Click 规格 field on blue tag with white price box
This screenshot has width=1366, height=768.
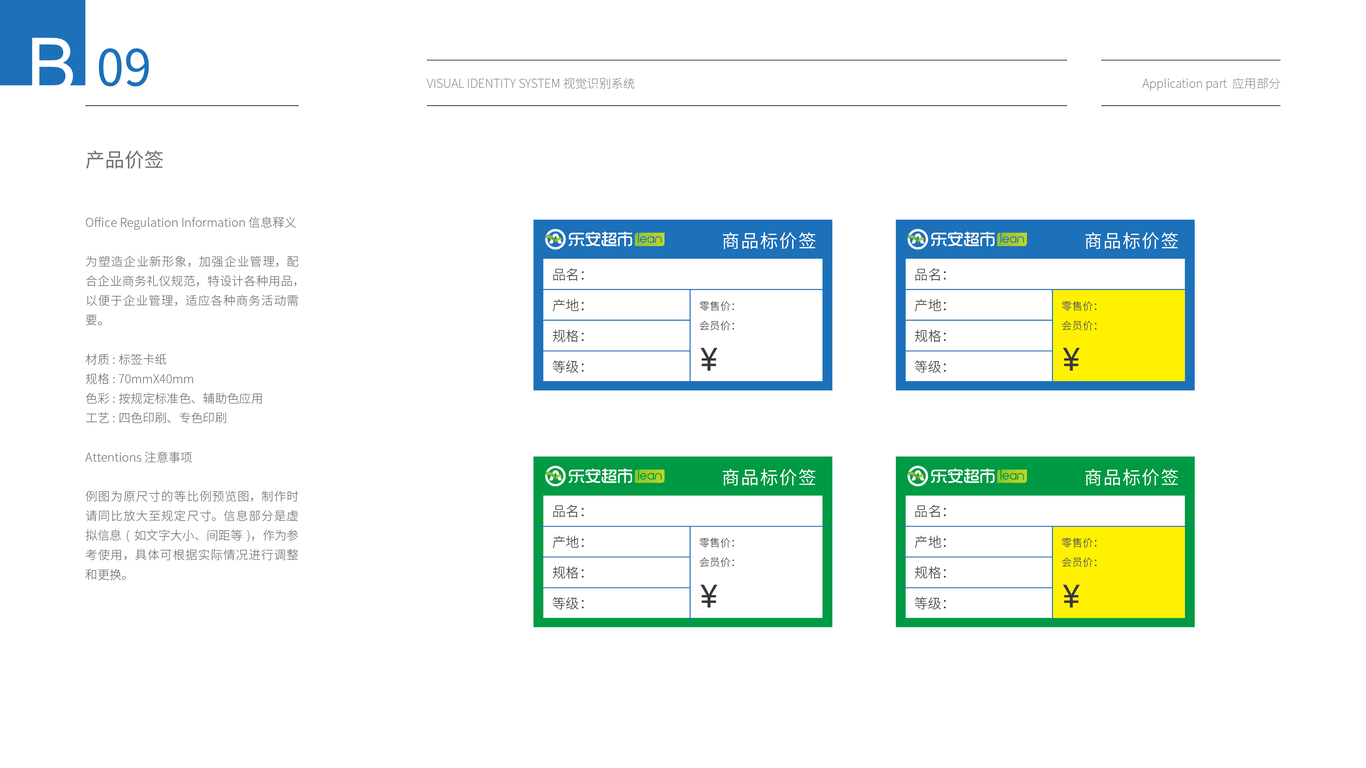coord(616,336)
